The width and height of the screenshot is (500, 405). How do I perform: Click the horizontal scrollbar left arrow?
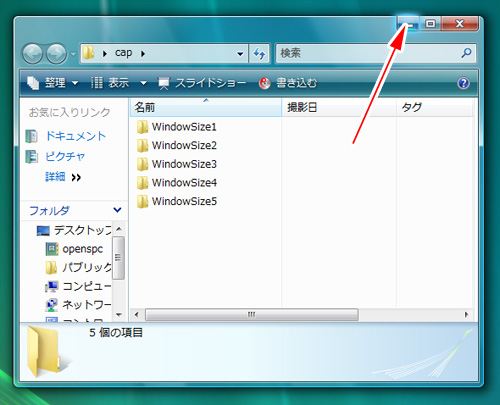(136, 314)
